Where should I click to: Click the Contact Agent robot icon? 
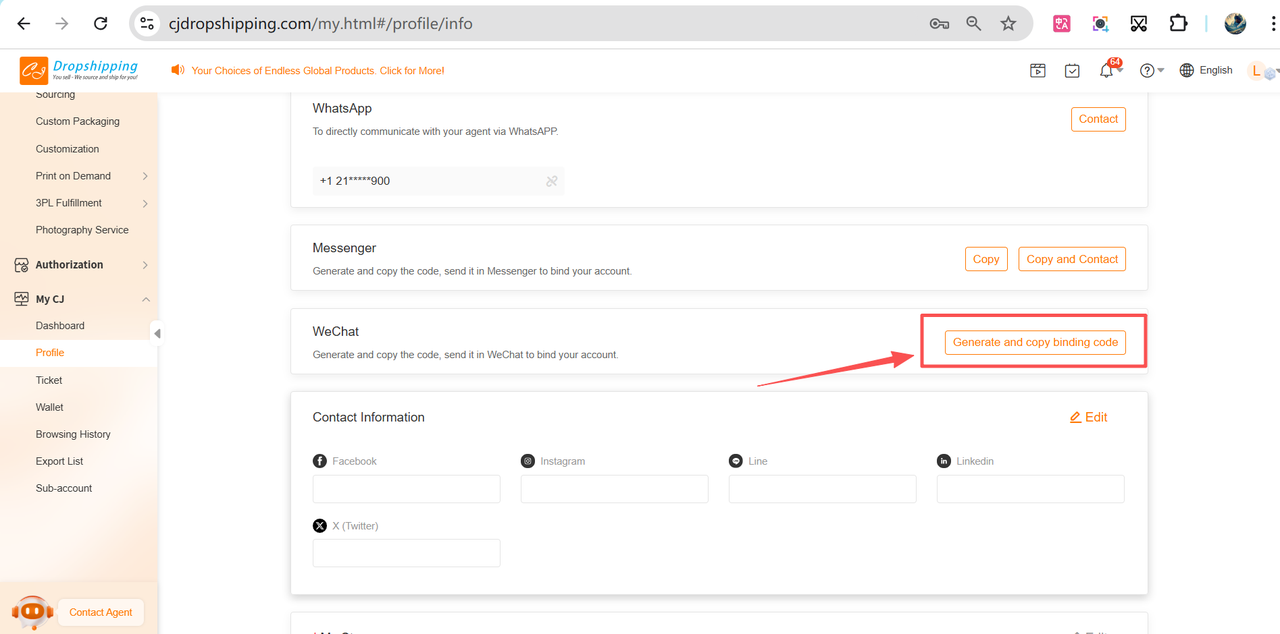coord(32,612)
